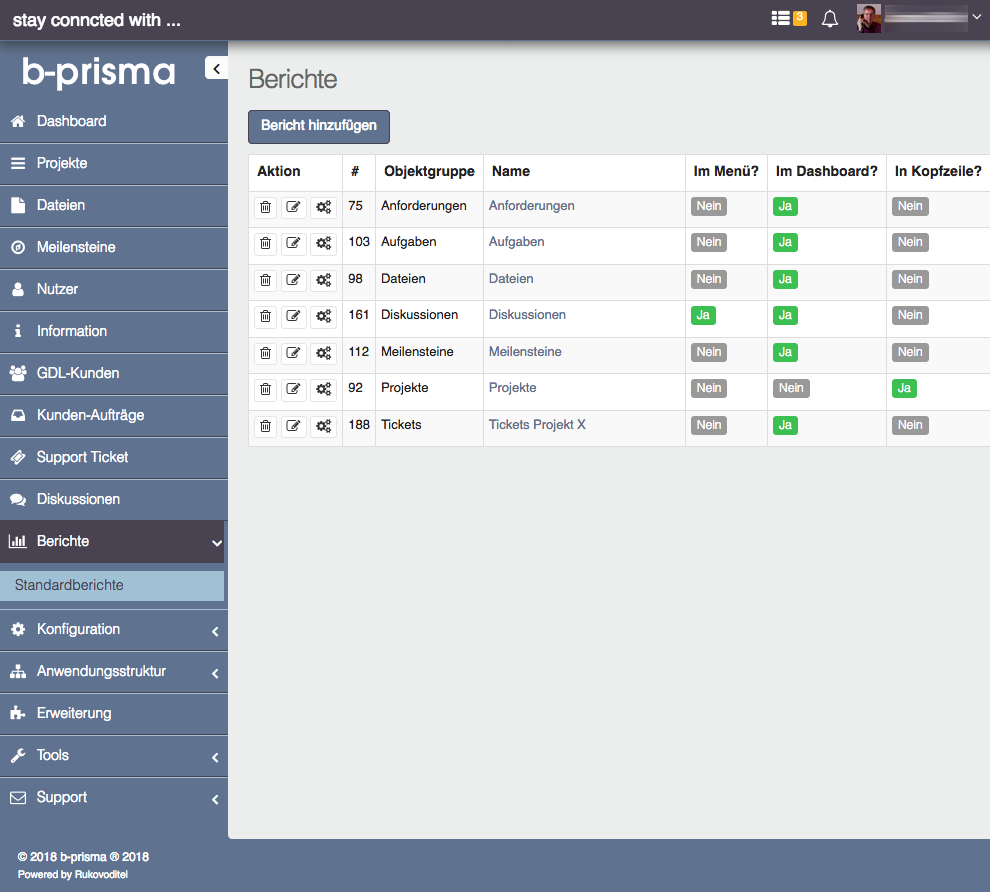
Task: Click the edit icon for Aufgaben report
Action: tap(293, 243)
